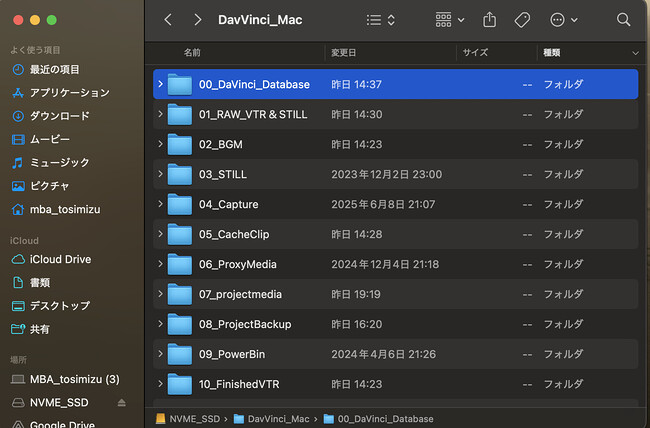This screenshot has width=650, height=428.
Task: Expand the 08_ProjectBackup folder
Action: 160,323
